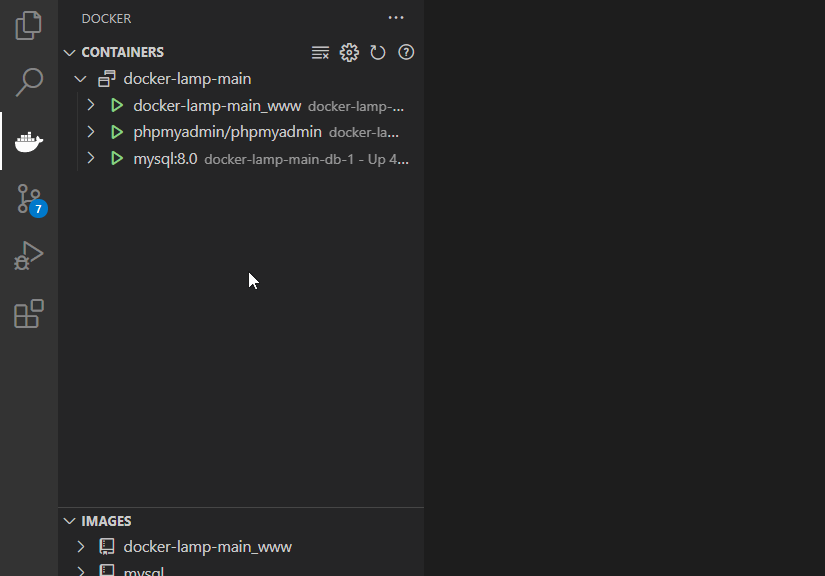Open the Search view in activity bar

click(28, 82)
